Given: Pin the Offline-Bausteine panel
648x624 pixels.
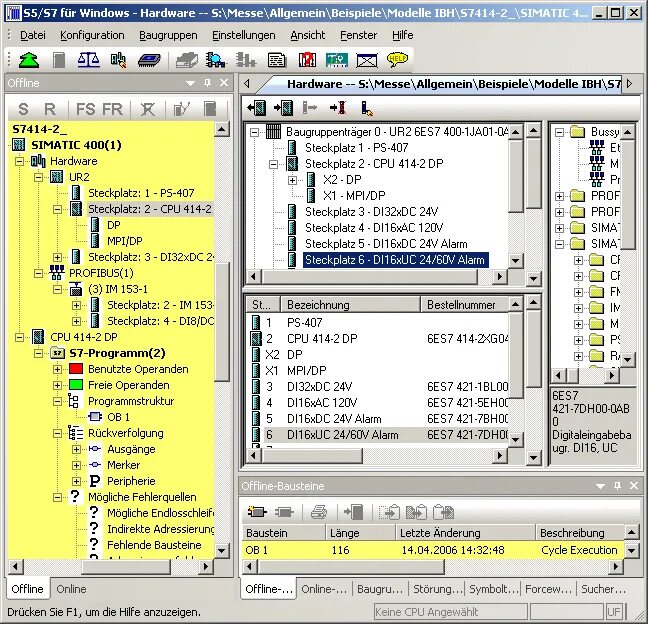Looking at the screenshot, I should (x=617, y=486).
